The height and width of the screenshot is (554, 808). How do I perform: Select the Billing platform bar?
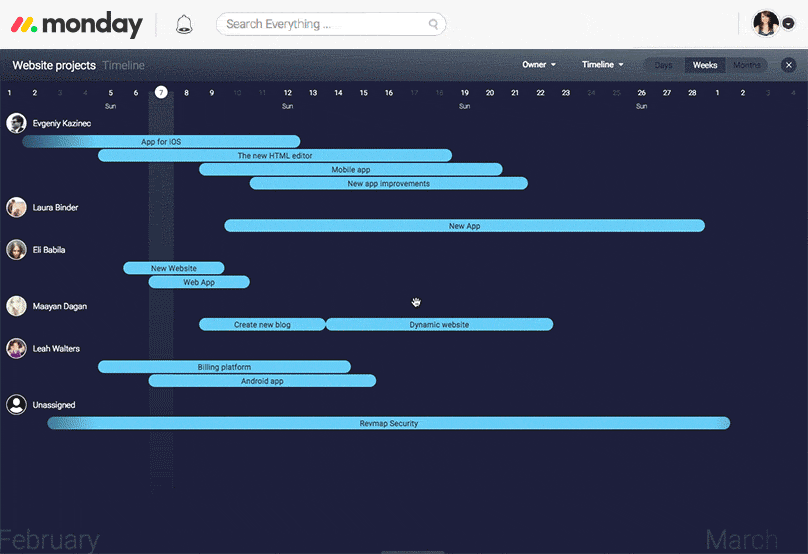224,366
